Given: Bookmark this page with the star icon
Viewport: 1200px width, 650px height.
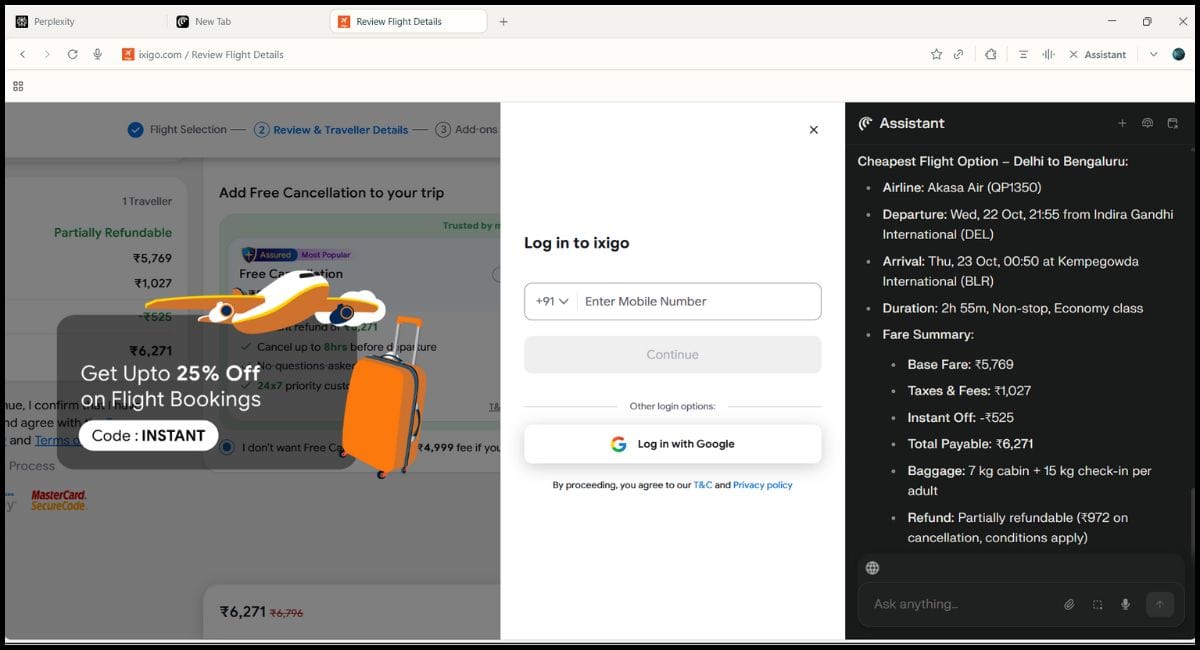Looking at the screenshot, I should click(936, 55).
